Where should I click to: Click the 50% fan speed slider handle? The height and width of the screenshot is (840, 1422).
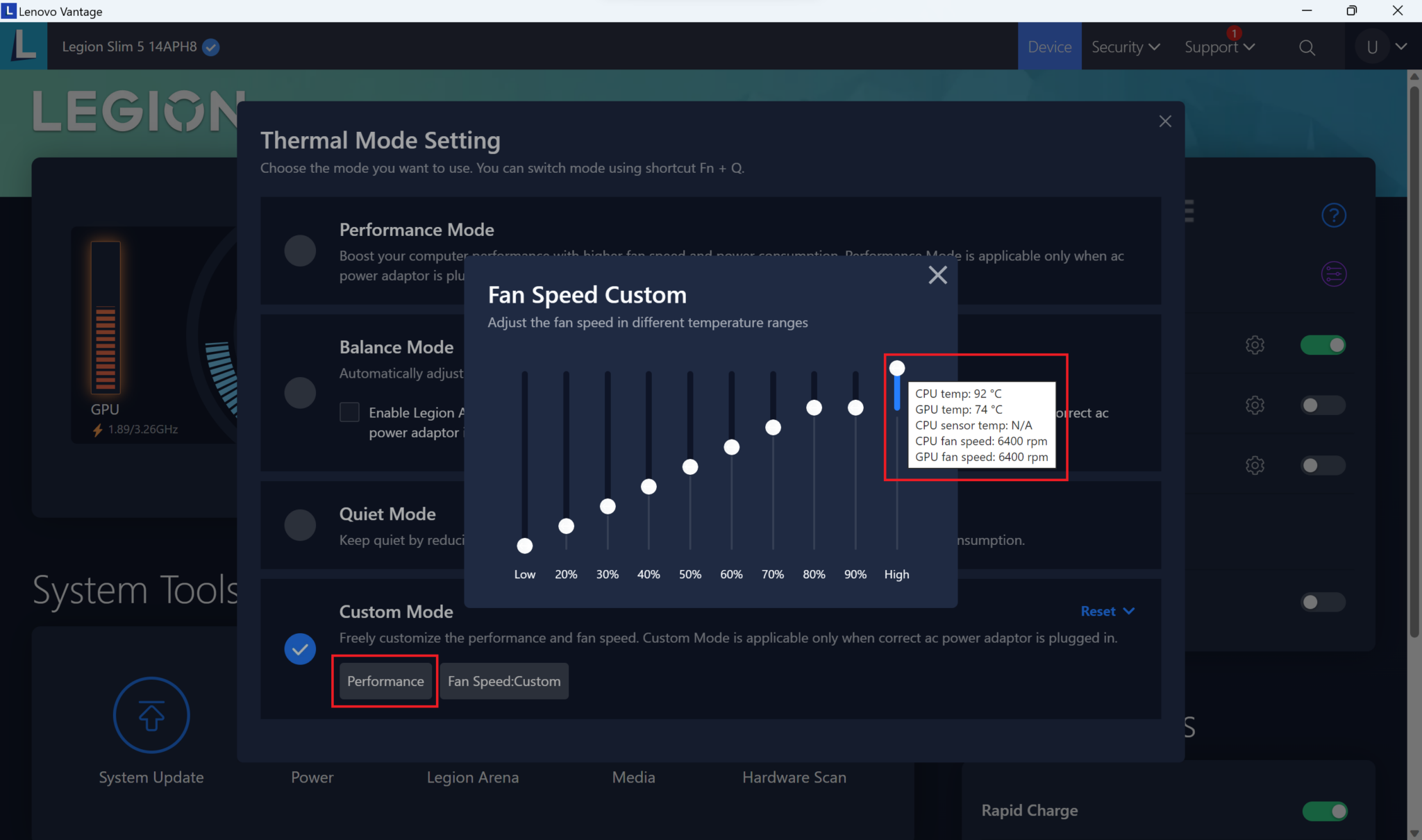tap(689, 467)
